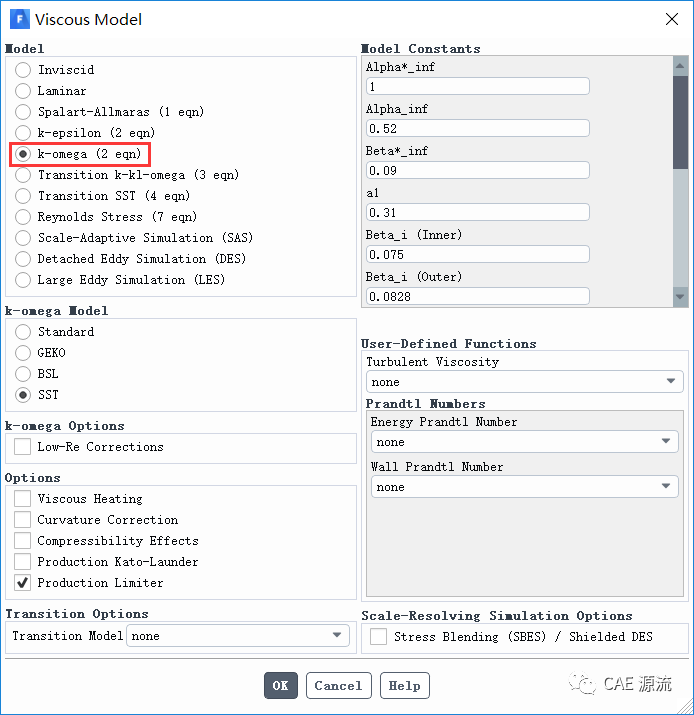Expand the Turbulent Viscosity dropdown

click(524, 382)
